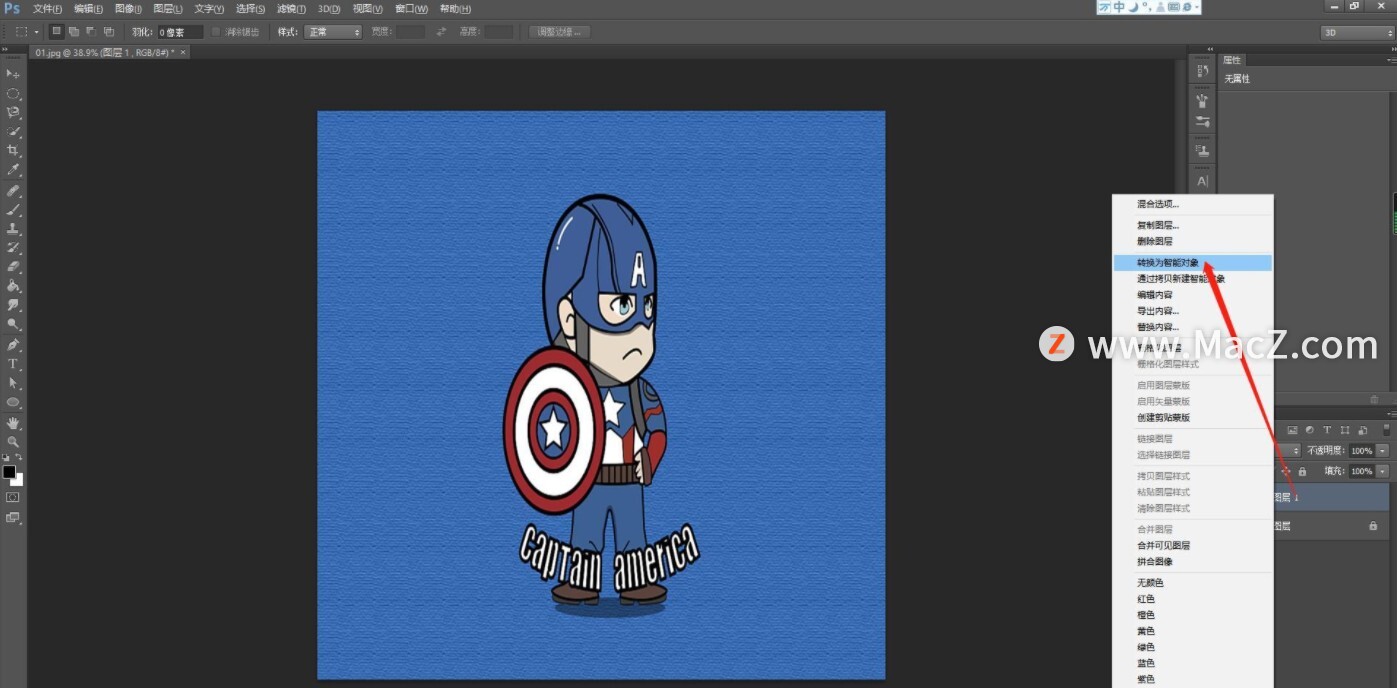Switch to the 01.jpg document tab
This screenshot has width=1397, height=688.
point(104,52)
